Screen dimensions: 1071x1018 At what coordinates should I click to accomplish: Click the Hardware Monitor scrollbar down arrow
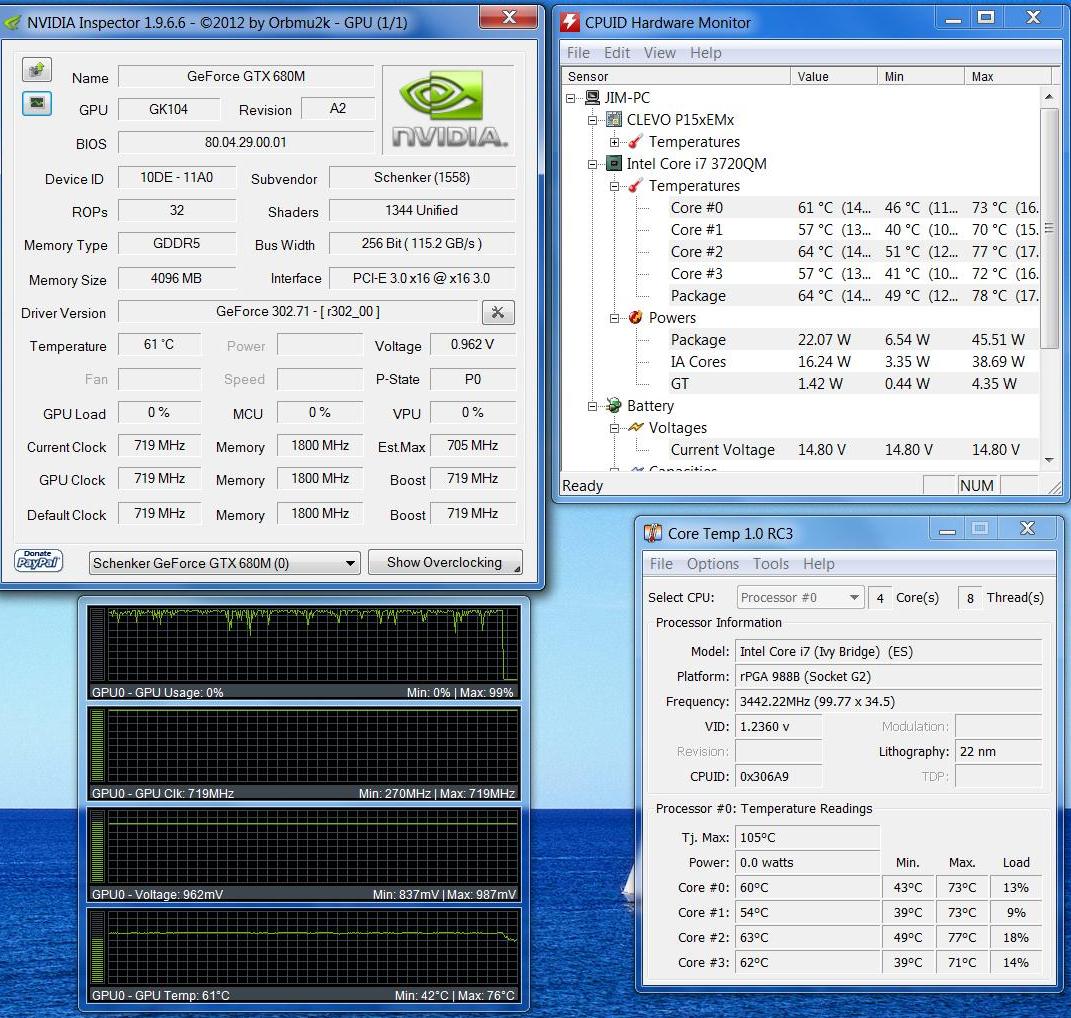(1049, 460)
